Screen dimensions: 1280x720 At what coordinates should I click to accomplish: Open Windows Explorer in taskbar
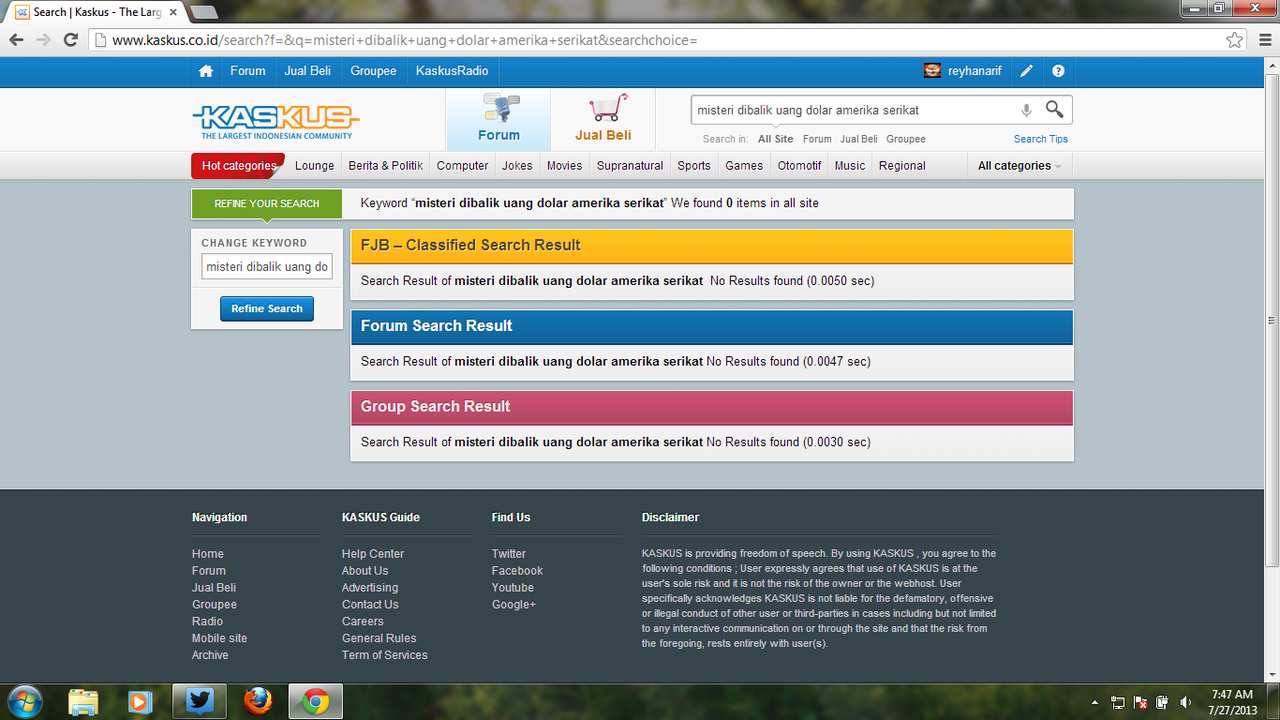coord(84,702)
